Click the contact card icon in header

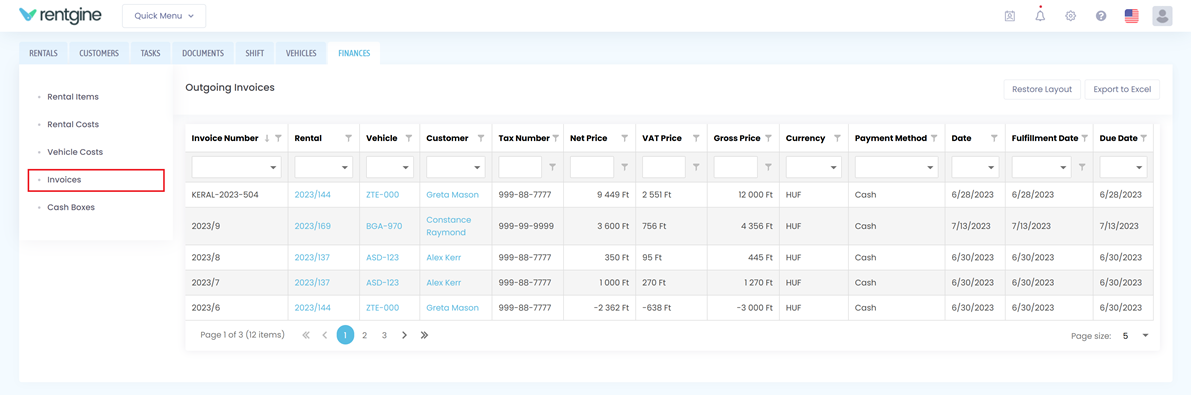[1009, 16]
